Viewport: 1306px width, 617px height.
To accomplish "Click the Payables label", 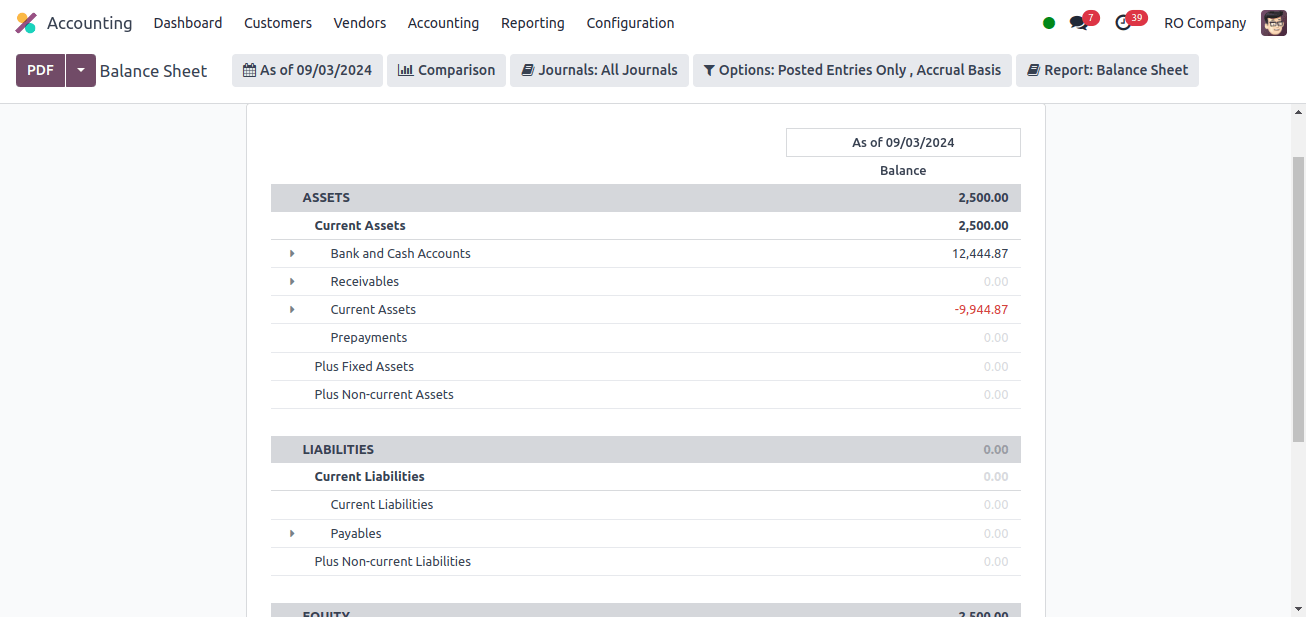I will 356,534.
